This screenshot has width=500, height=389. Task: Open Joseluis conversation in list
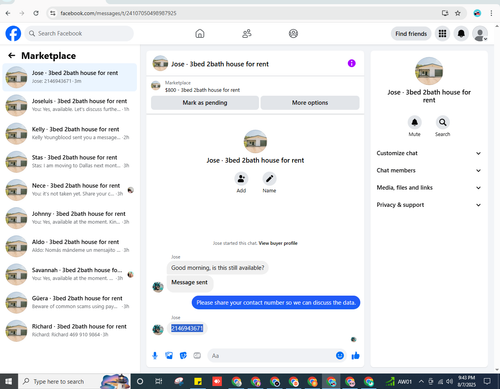point(70,105)
